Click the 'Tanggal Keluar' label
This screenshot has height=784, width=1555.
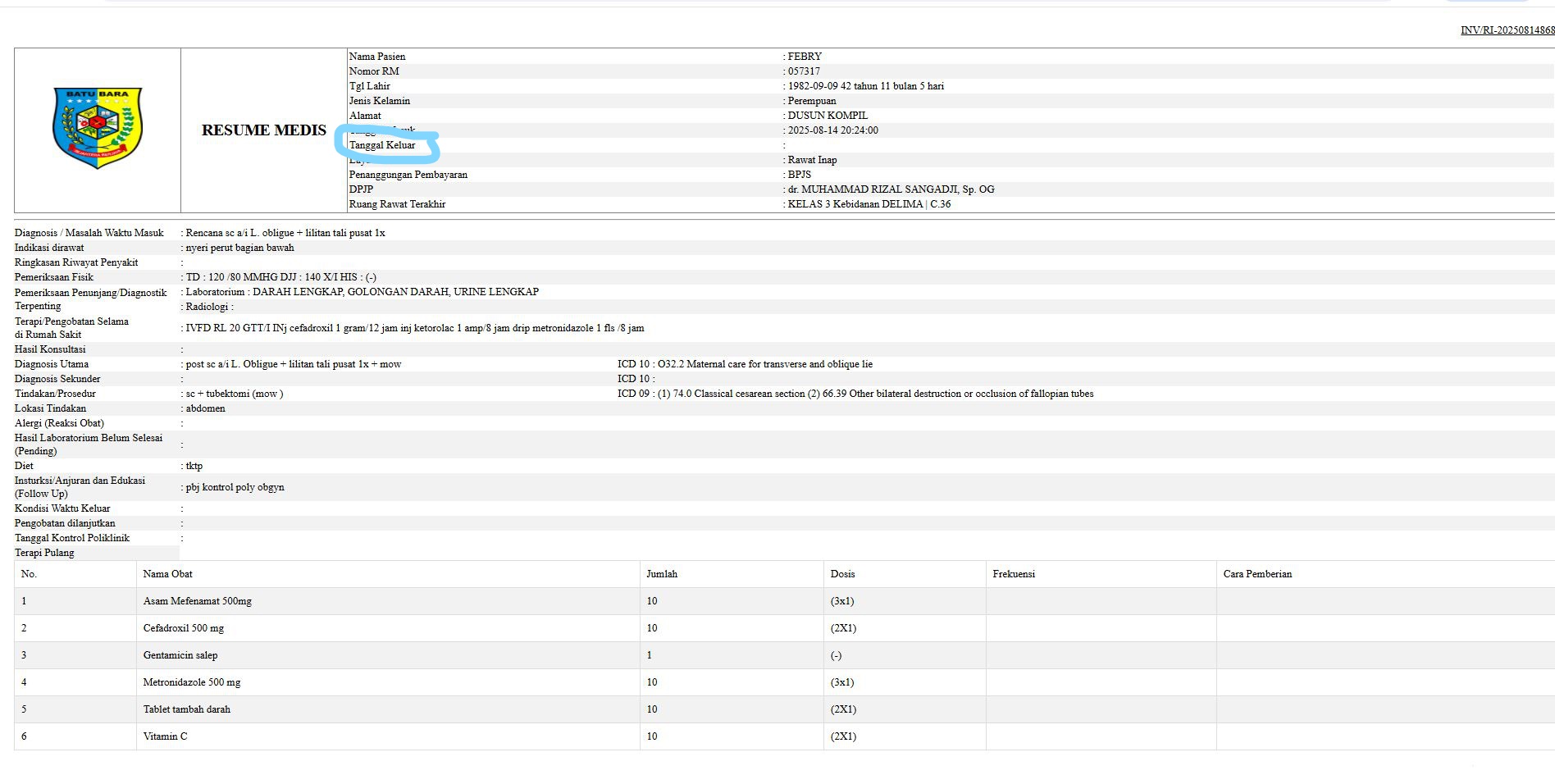pos(382,145)
